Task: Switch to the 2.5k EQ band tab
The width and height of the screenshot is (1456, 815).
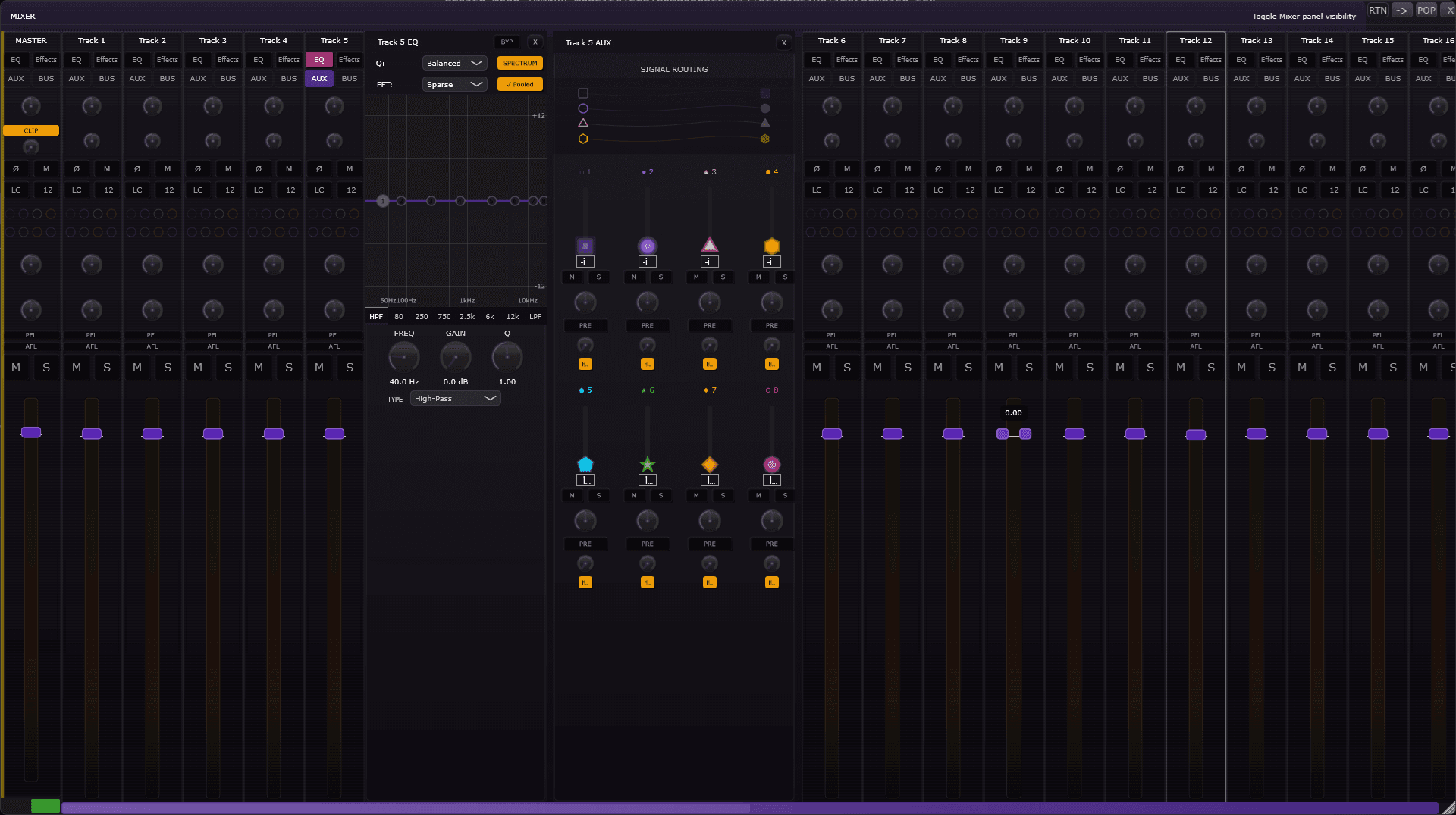Action: pos(467,317)
